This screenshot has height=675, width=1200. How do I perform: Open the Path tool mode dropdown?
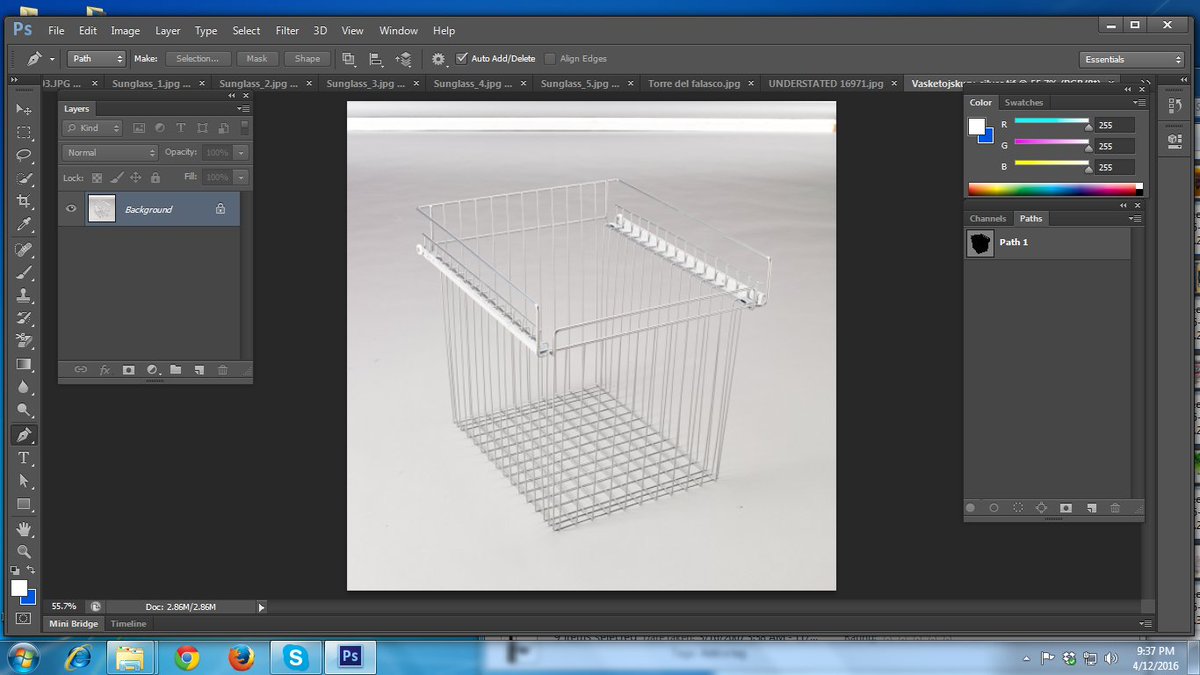97,59
